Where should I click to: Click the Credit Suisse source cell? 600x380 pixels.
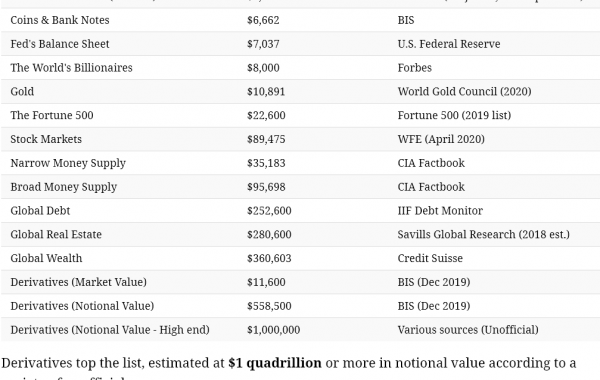point(430,258)
